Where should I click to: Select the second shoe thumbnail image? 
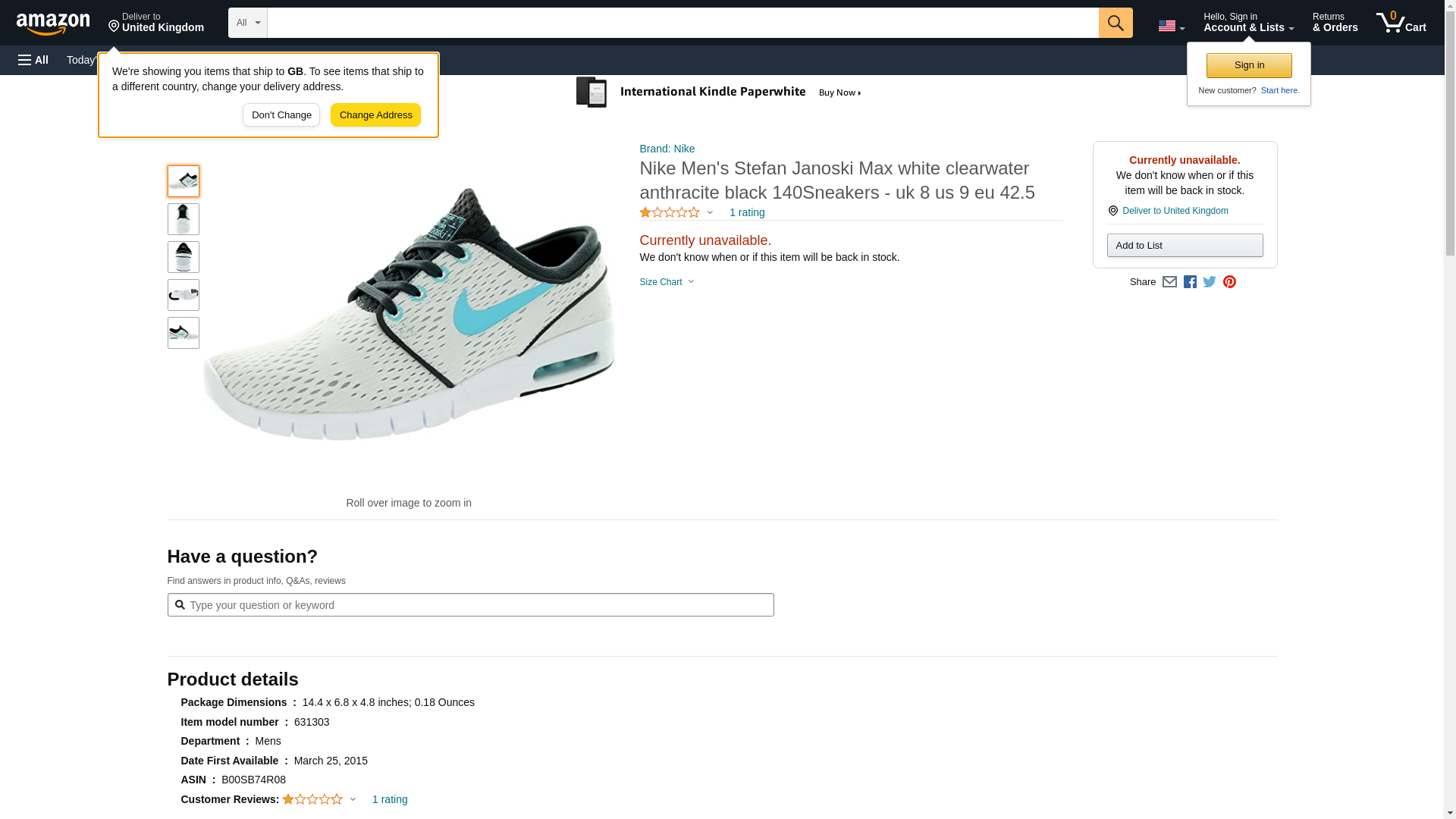(184, 219)
